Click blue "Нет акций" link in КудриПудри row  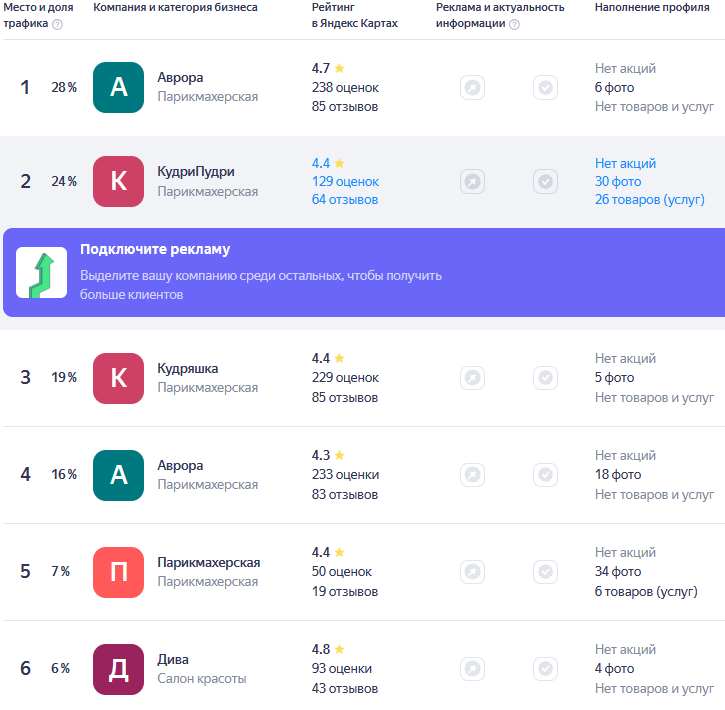click(625, 163)
